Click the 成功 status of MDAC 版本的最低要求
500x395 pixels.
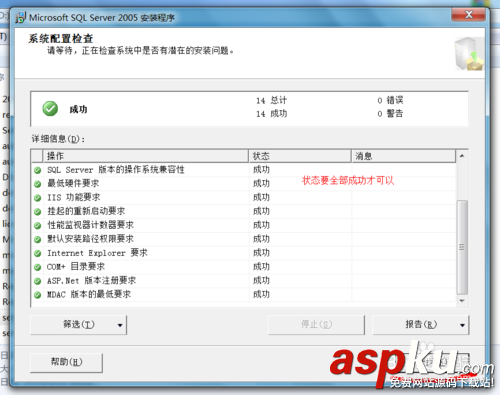tap(261, 295)
